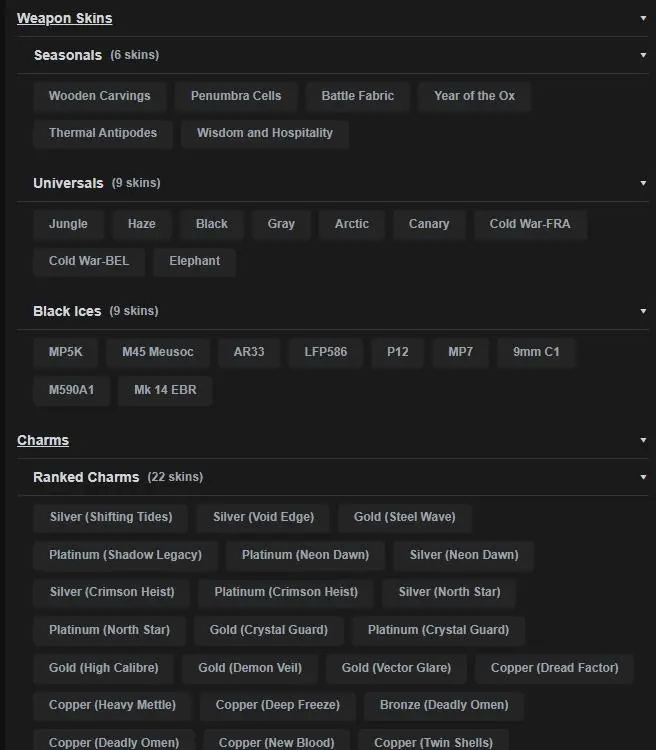Screen dimensions: 656x750
Task: Select the Cold War-FRA skin
Action: (529, 224)
